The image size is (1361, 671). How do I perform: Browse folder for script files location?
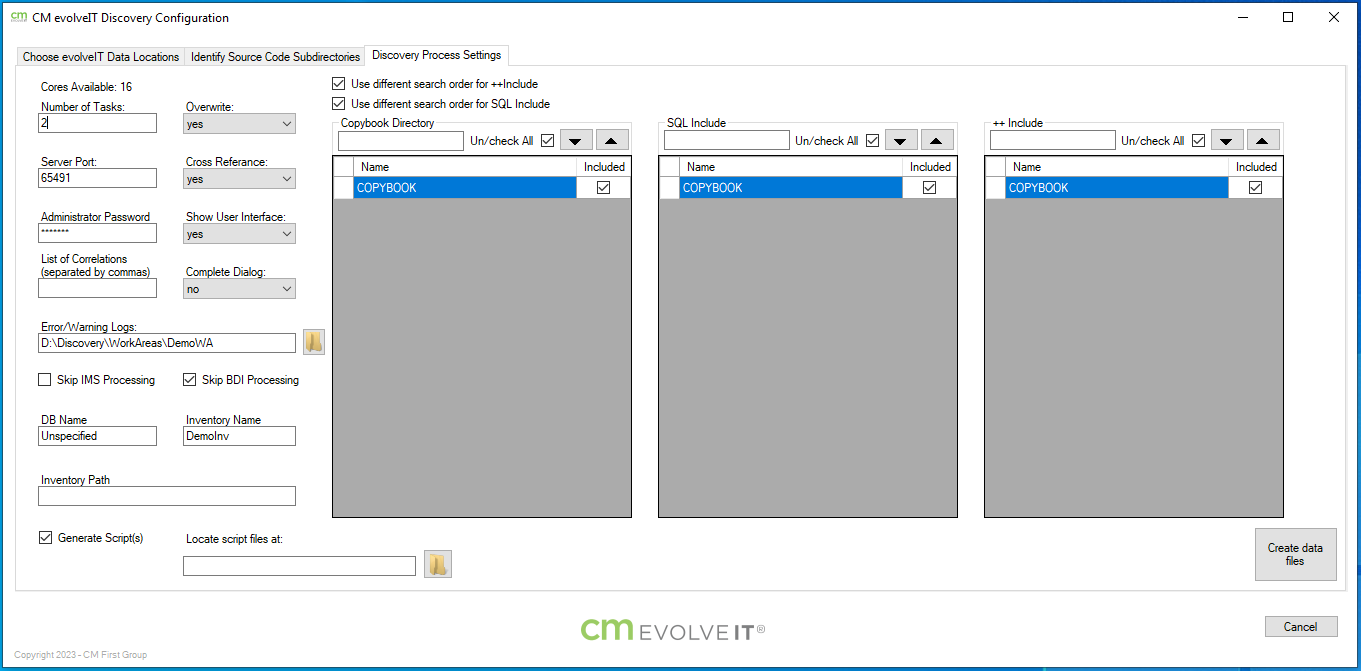tap(438, 565)
